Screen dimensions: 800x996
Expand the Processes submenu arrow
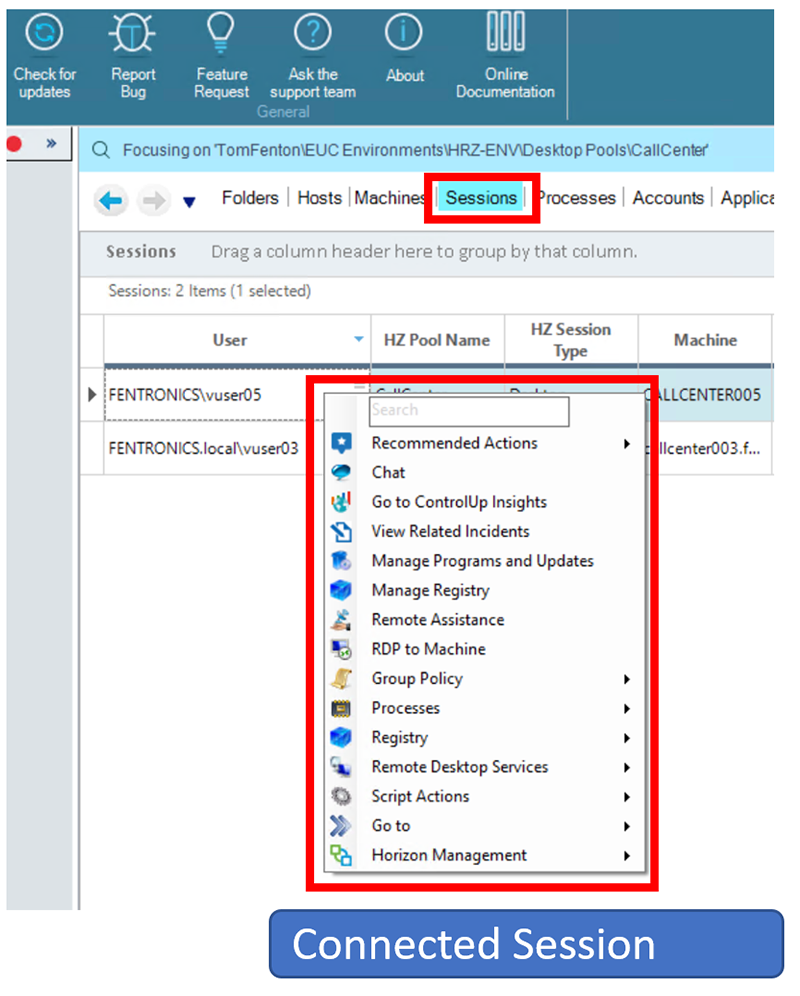click(627, 708)
